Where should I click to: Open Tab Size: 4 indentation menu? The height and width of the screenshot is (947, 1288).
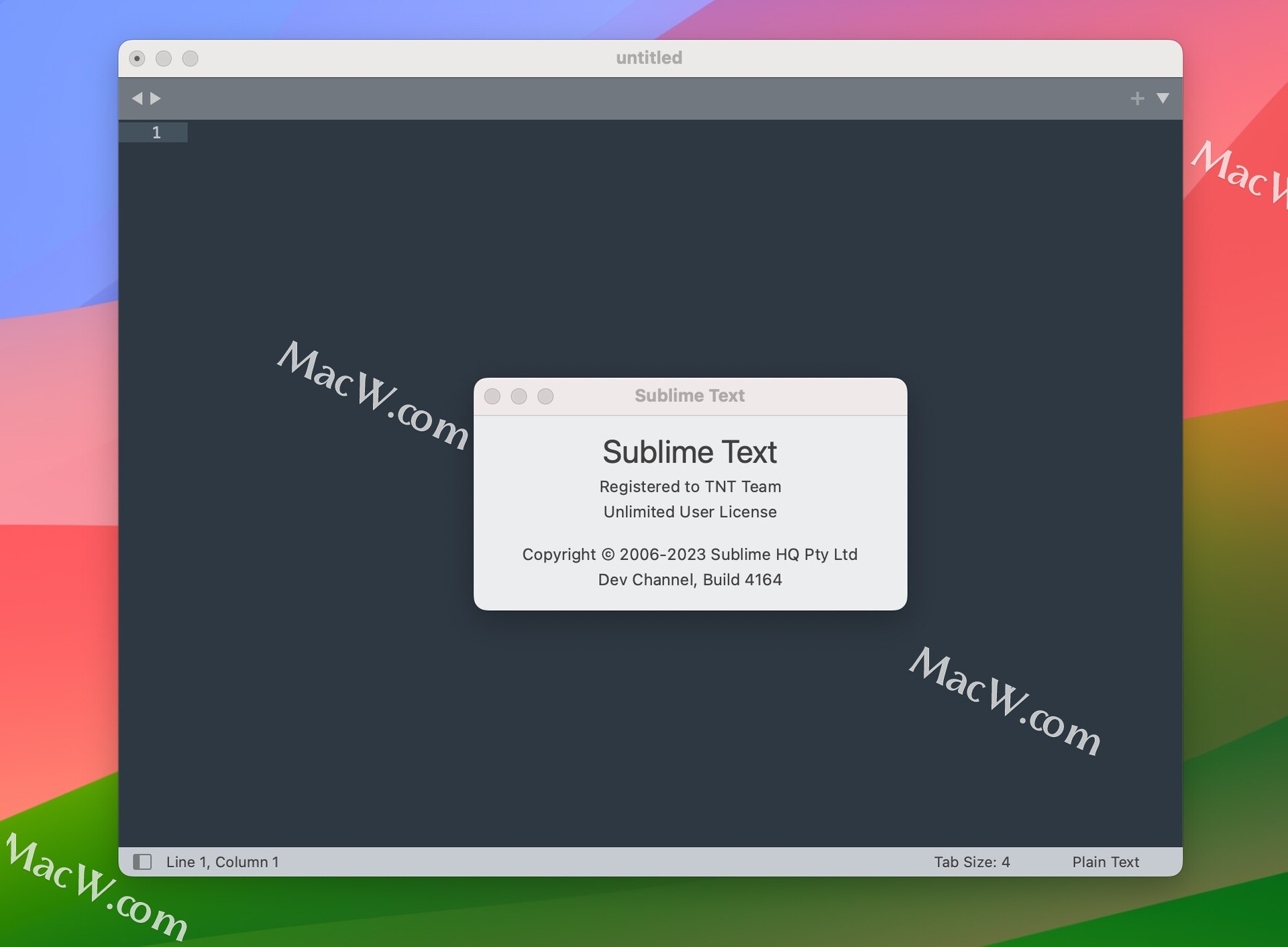click(x=972, y=862)
